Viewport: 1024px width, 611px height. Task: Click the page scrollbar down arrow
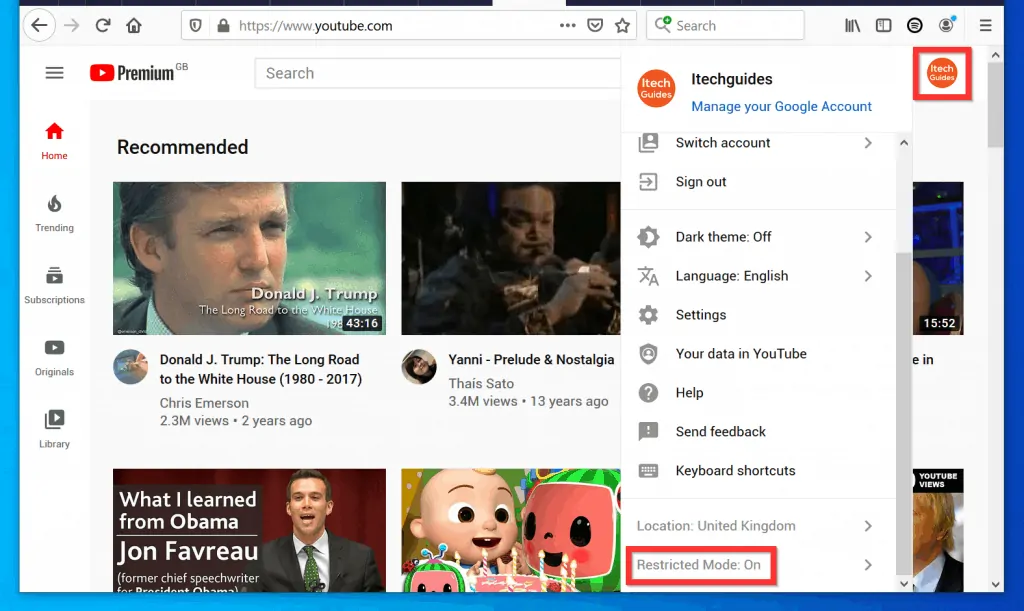click(995, 585)
